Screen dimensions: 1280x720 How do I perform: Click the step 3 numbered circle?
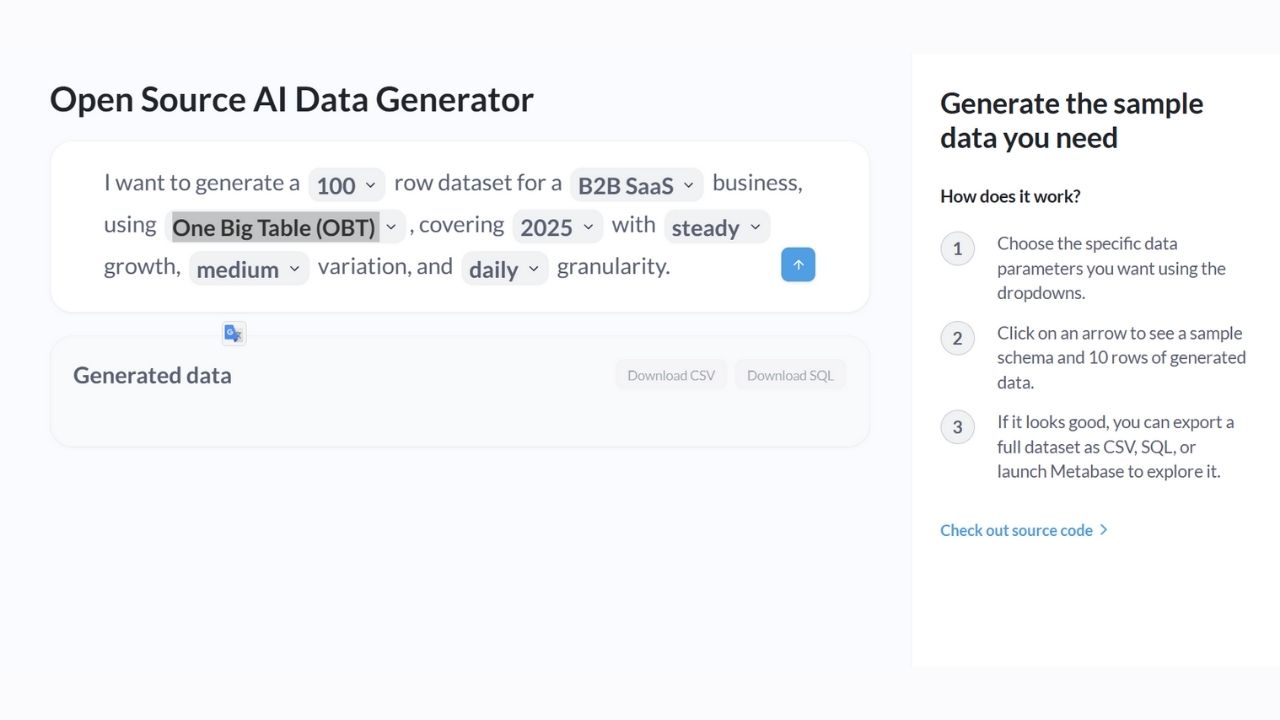click(x=957, y=427)
